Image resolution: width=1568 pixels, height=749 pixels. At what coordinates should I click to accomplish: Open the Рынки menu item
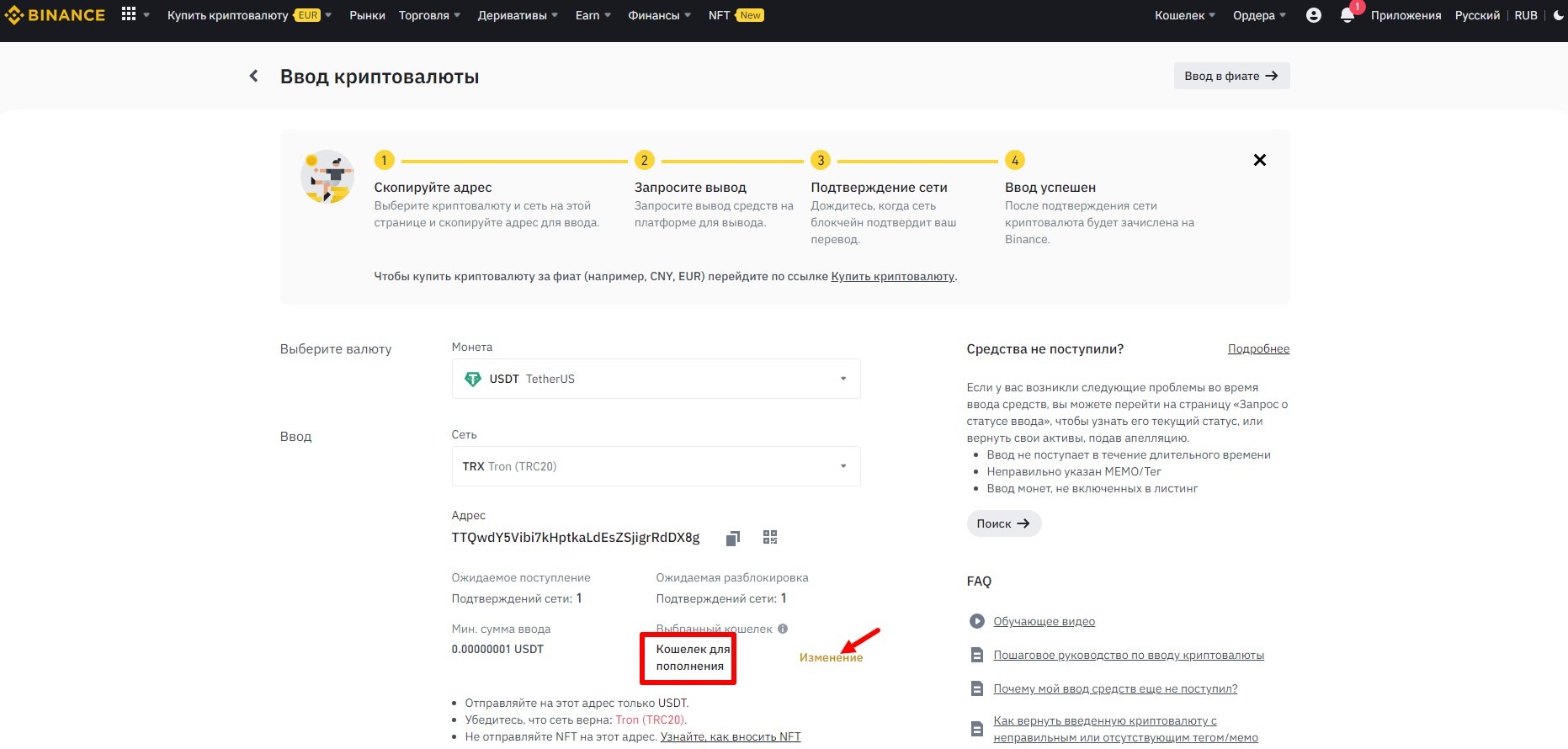(367, 15)
